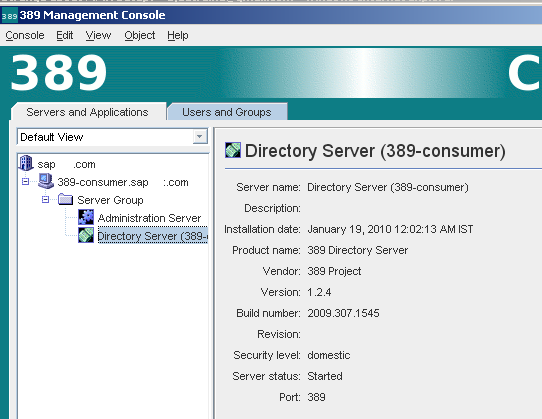Click the Default View combo box field
542x419 pixels.
(x=112, y=137)
